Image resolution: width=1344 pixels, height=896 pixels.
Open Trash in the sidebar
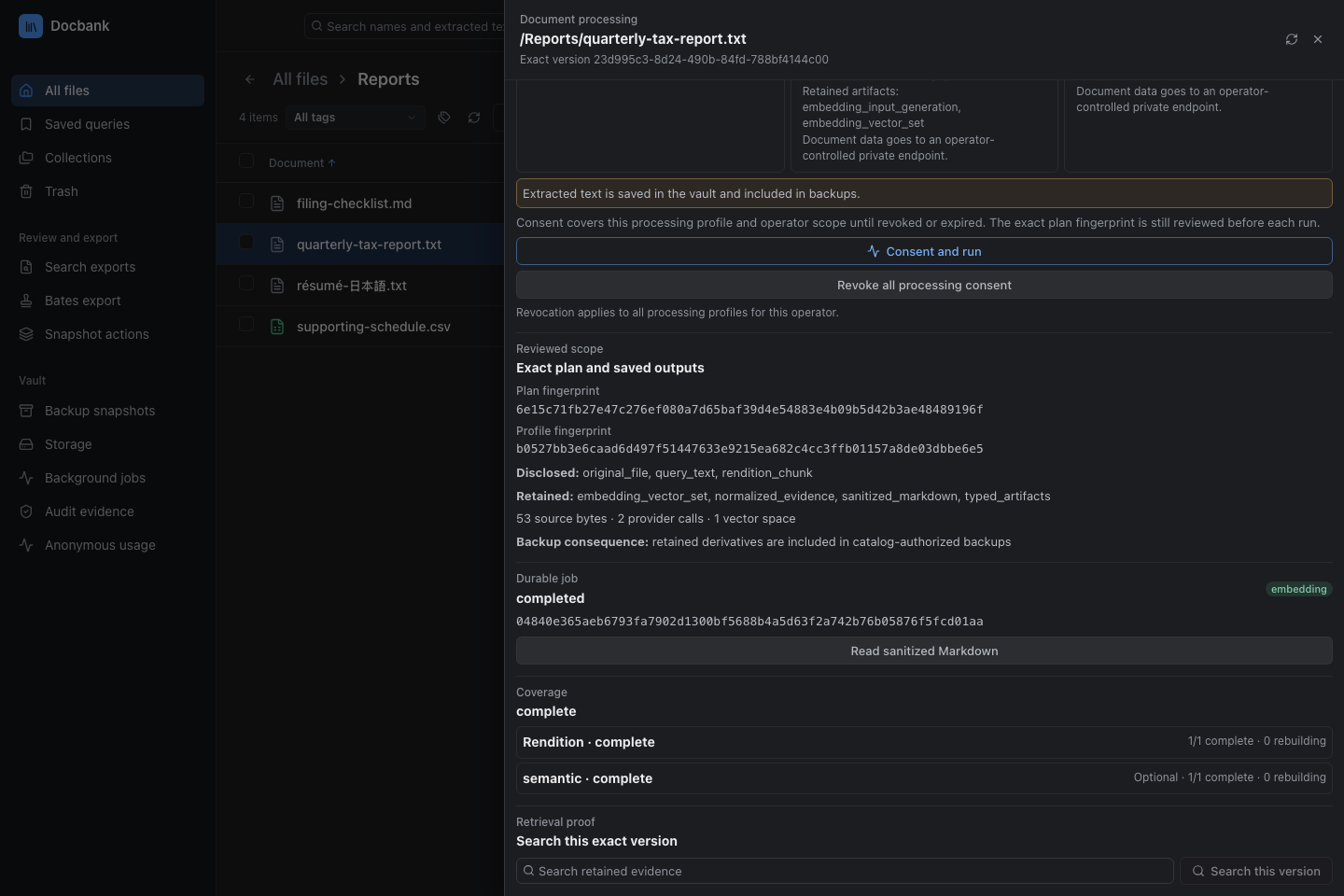pos(107,191)
